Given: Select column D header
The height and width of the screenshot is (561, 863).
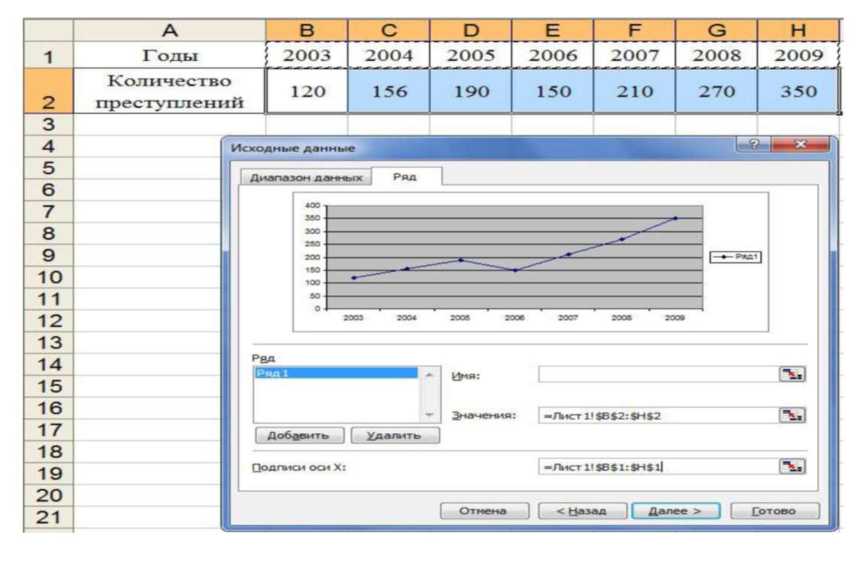Looking at the screenshot, I should [x=471, y=30].
